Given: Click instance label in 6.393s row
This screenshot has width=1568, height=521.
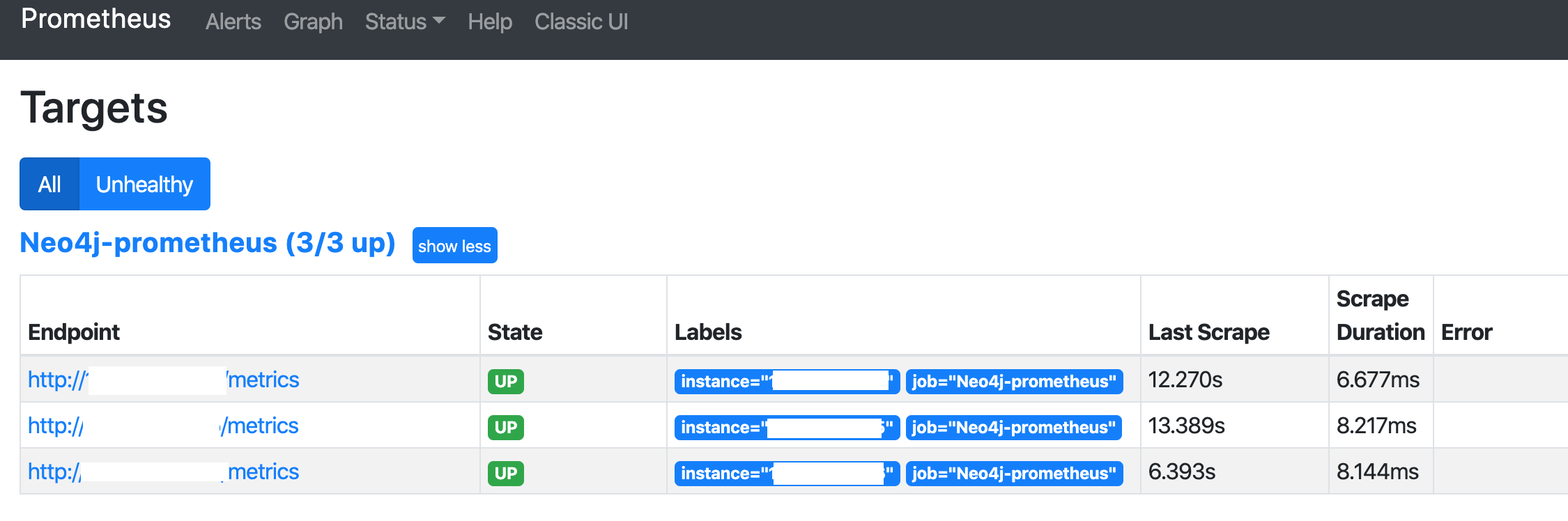Looking at the screenshot, I should [x=787, y=473].
